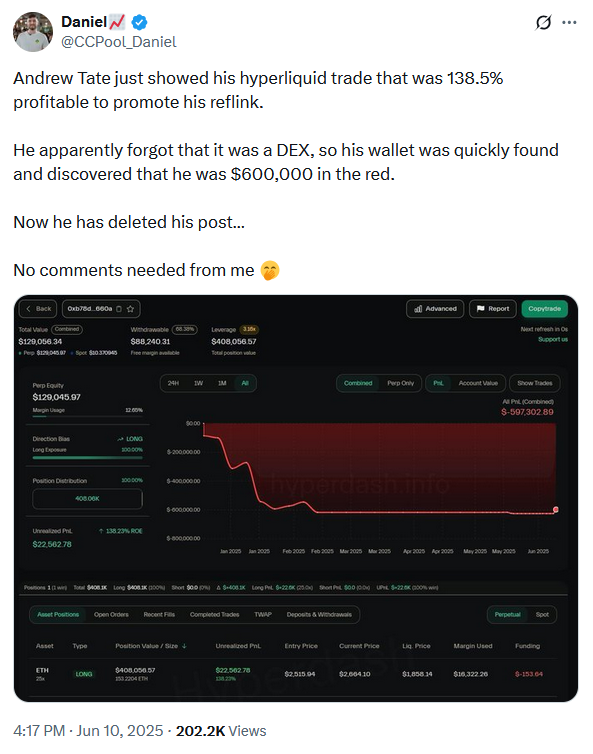Select the 24H time range
The height and width of the screenshot is (754, 593).
(173, 383)
